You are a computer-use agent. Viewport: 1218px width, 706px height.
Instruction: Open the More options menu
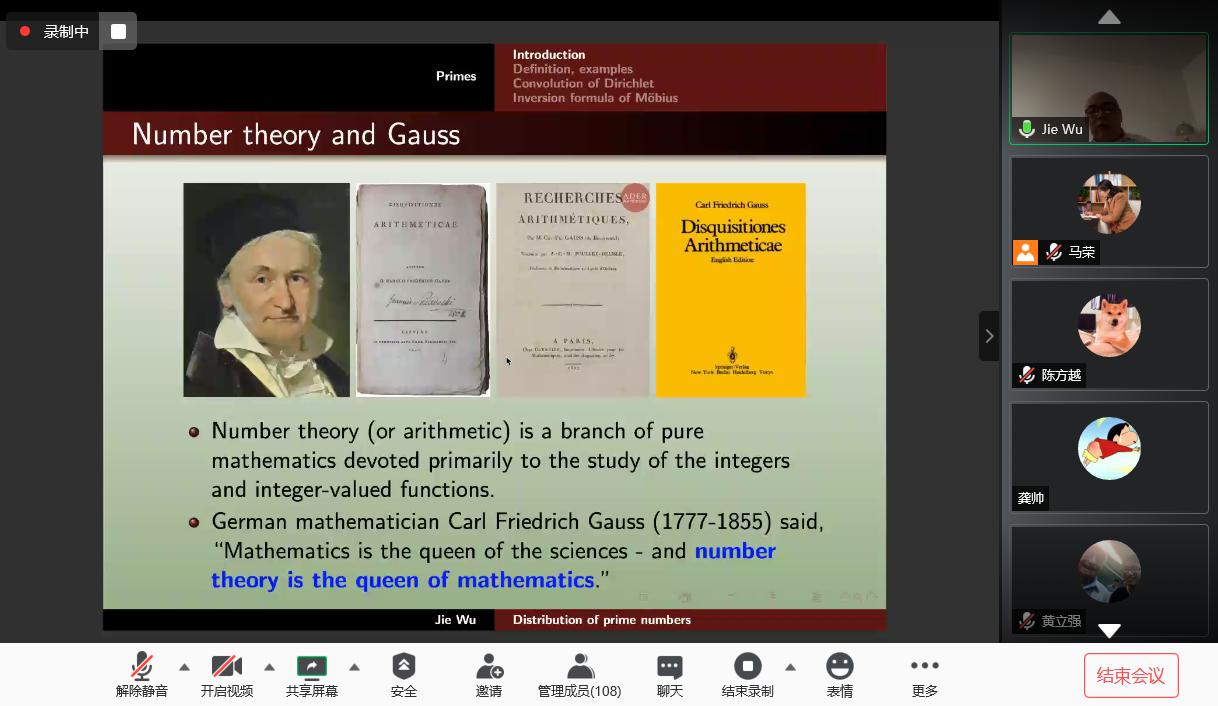924,667
